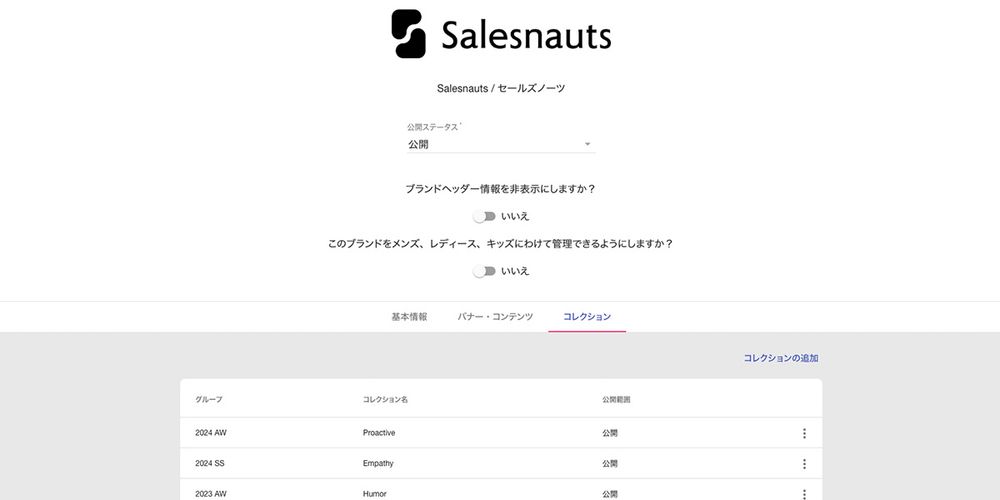The width and height of the screenshot is (1000, 500).
Task: Select the 2024 SS group row
Action: pyautogui.click(x=210, y=464)
